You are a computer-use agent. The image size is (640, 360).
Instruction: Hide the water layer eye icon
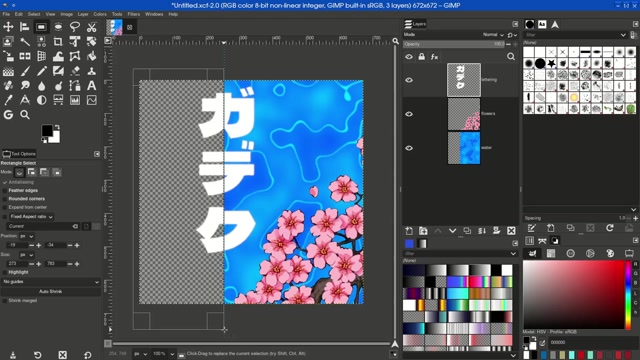(x=409, y=148)
